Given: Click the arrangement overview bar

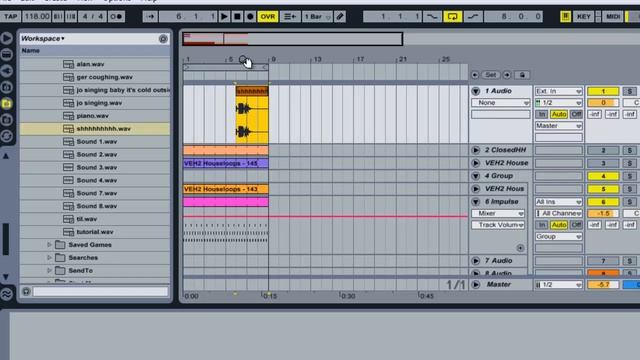Looking at the screenshot, I should [292, 39].
